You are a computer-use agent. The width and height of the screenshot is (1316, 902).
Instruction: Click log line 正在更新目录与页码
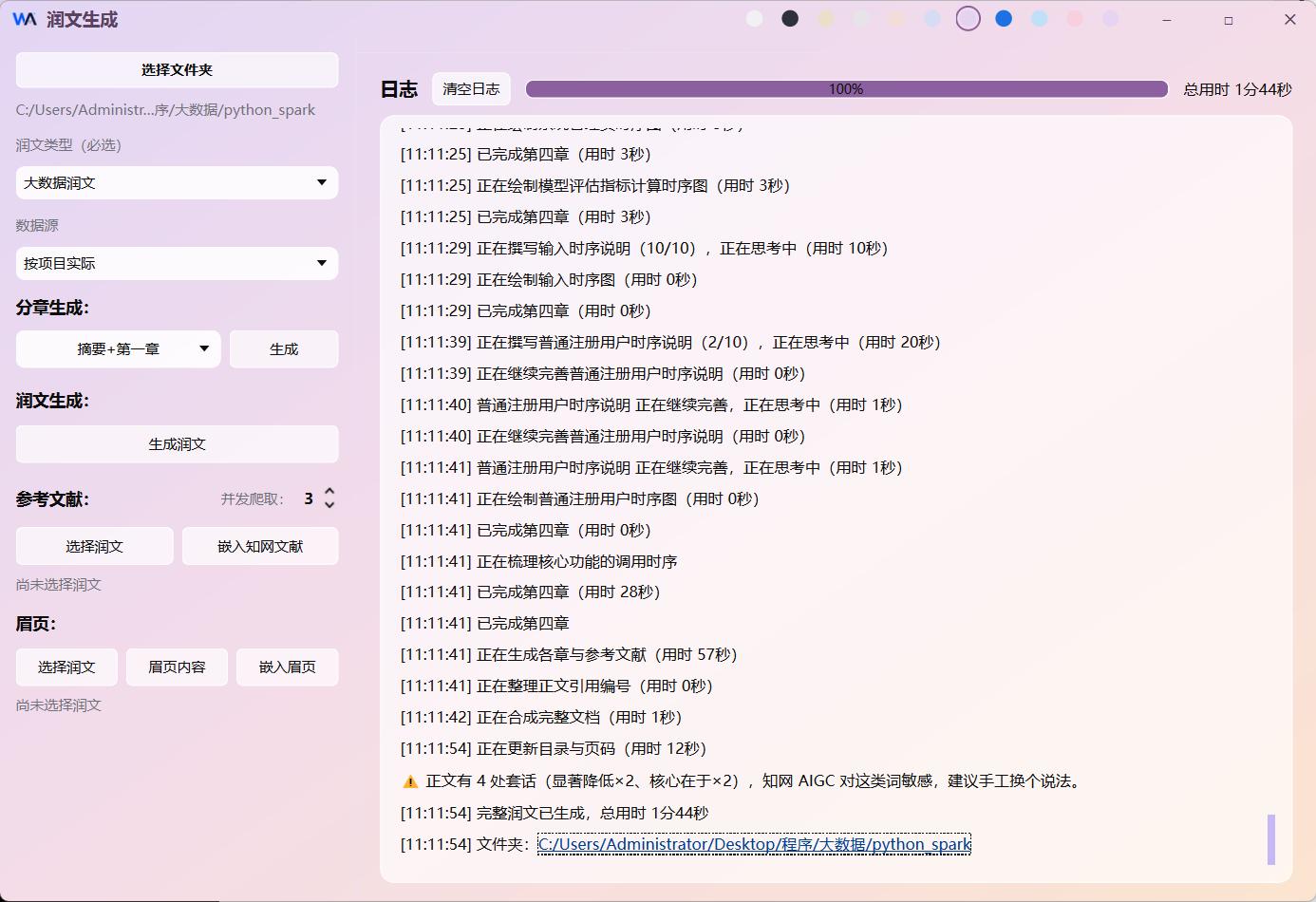pyautogui.click(x=554, y=748)
